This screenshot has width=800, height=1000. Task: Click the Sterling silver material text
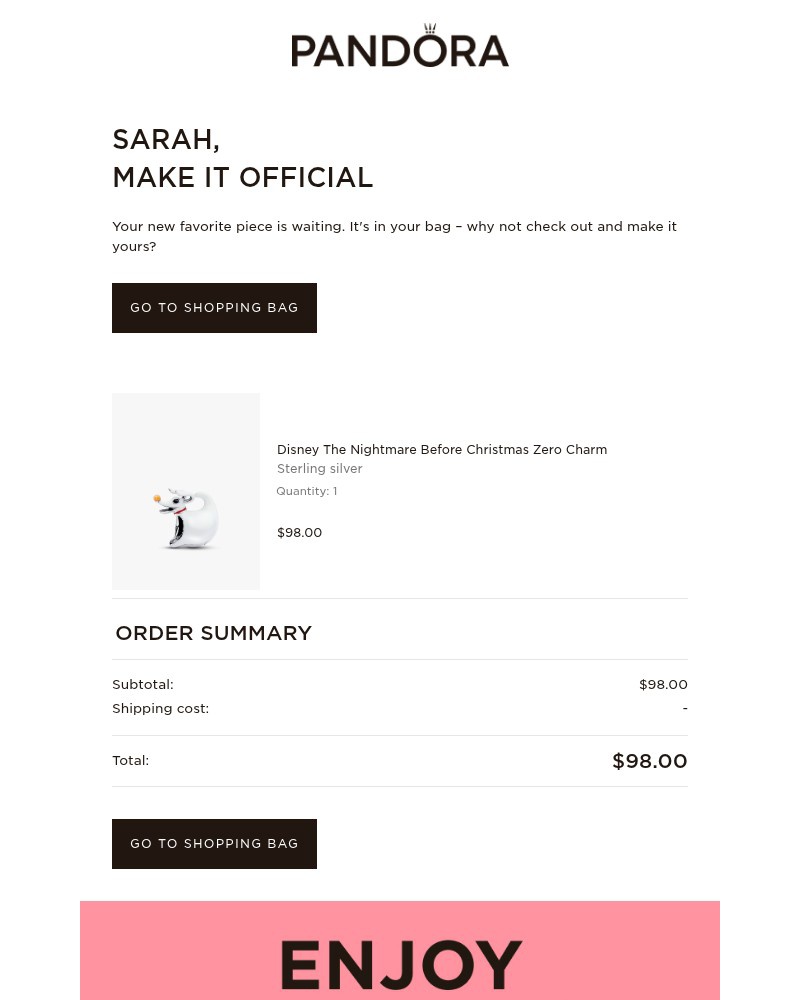pos(319,469)
